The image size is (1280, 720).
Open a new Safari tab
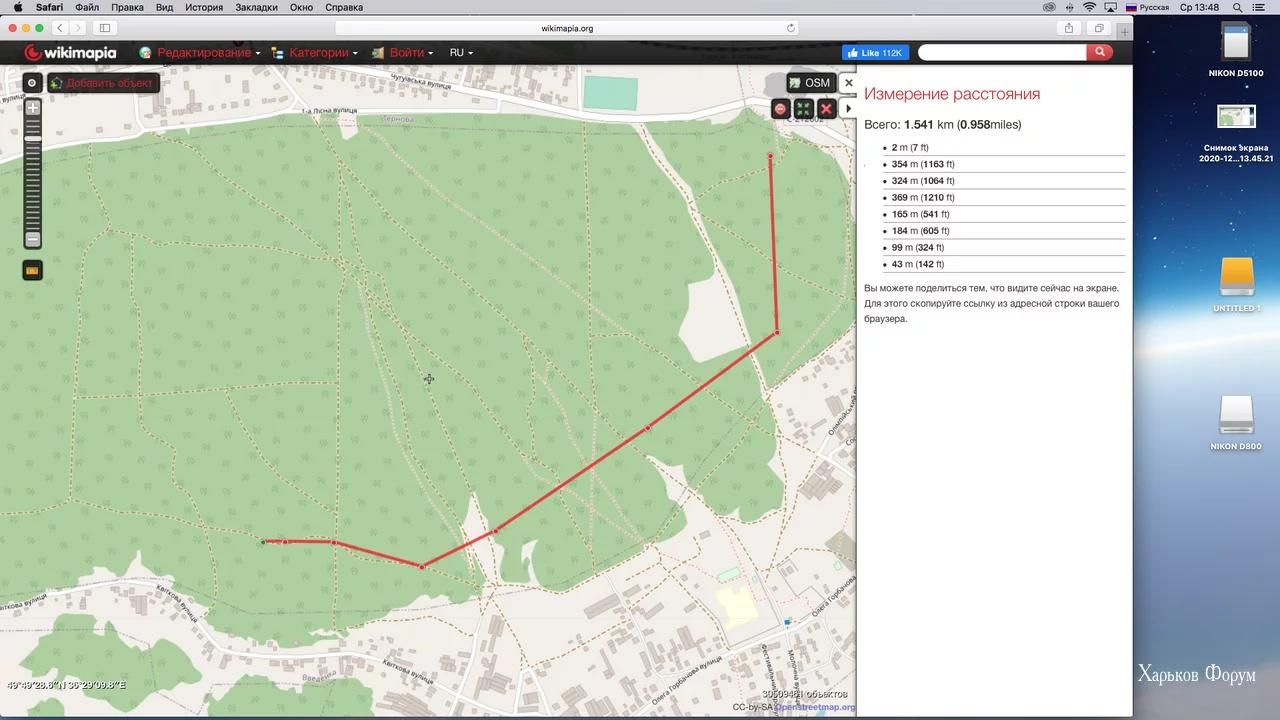click(x=1125, y=32)
